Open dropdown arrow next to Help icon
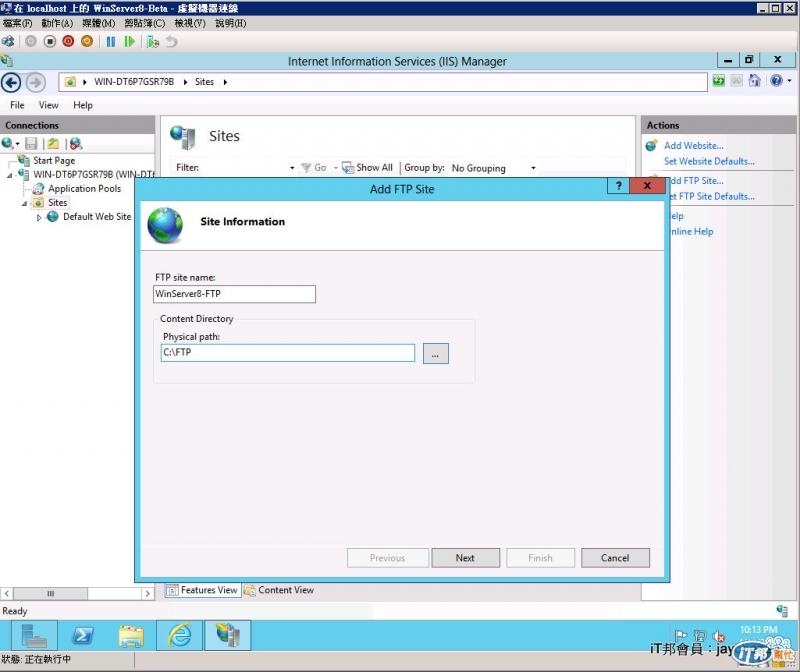Screen dimensions: 800x672 (789, 81)
